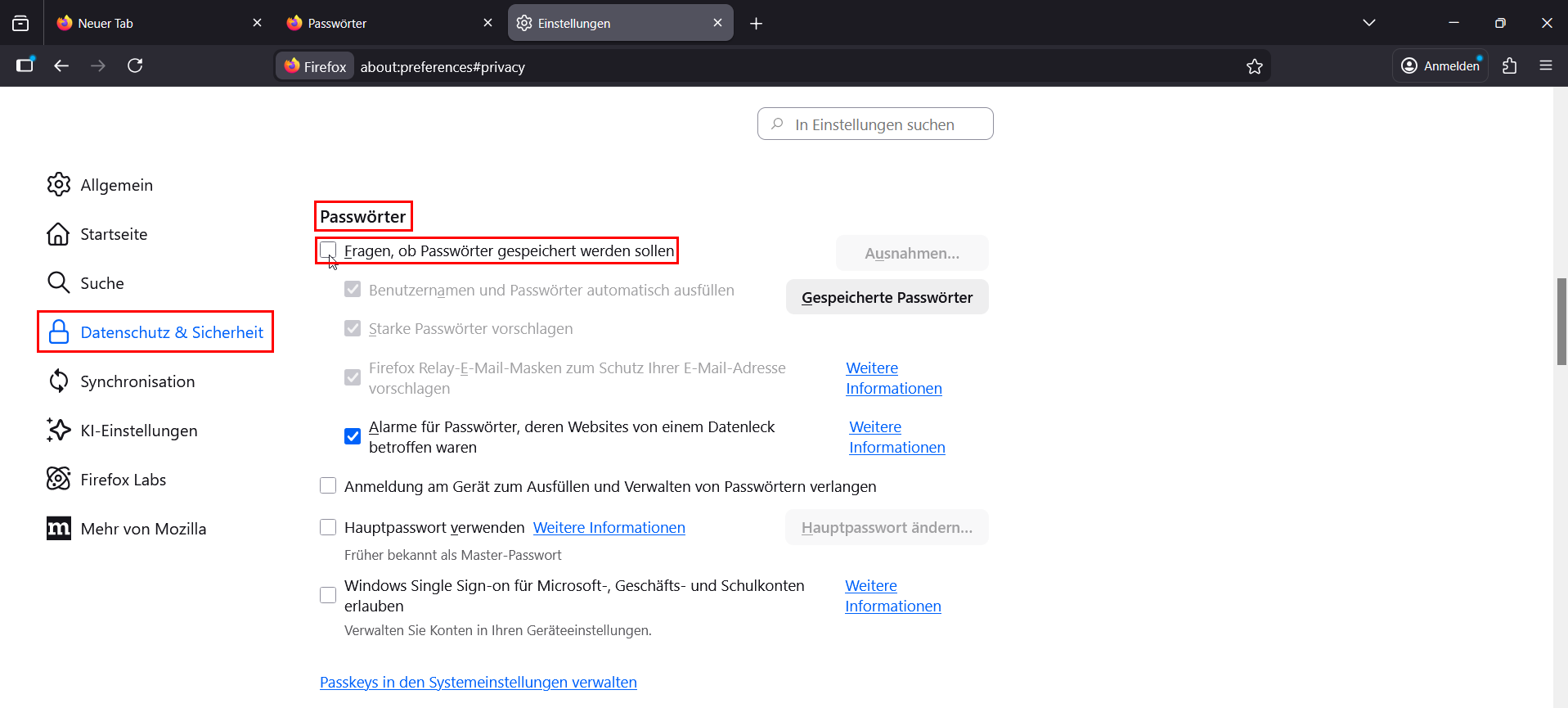Click the Suche magnifier icon in the sidebar

[59, 282]
